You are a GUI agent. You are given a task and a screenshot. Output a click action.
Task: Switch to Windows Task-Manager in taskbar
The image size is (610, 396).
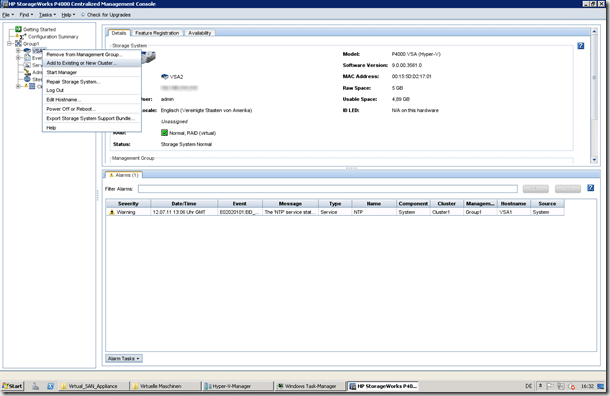tap(310, 386)
